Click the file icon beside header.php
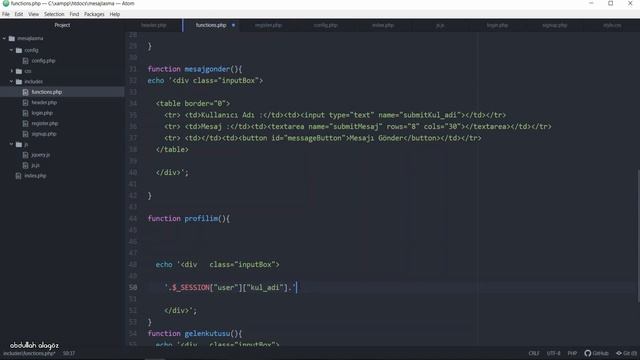This screenshot has width=640, height=360. 25,103
